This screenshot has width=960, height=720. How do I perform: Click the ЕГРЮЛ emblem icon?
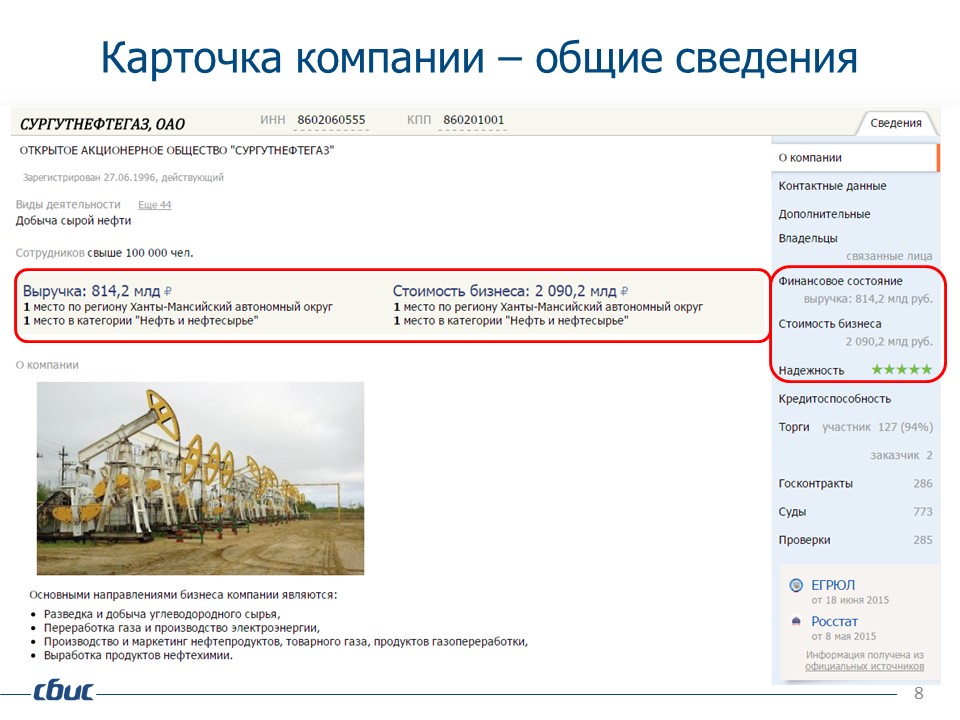coord(796,585)
